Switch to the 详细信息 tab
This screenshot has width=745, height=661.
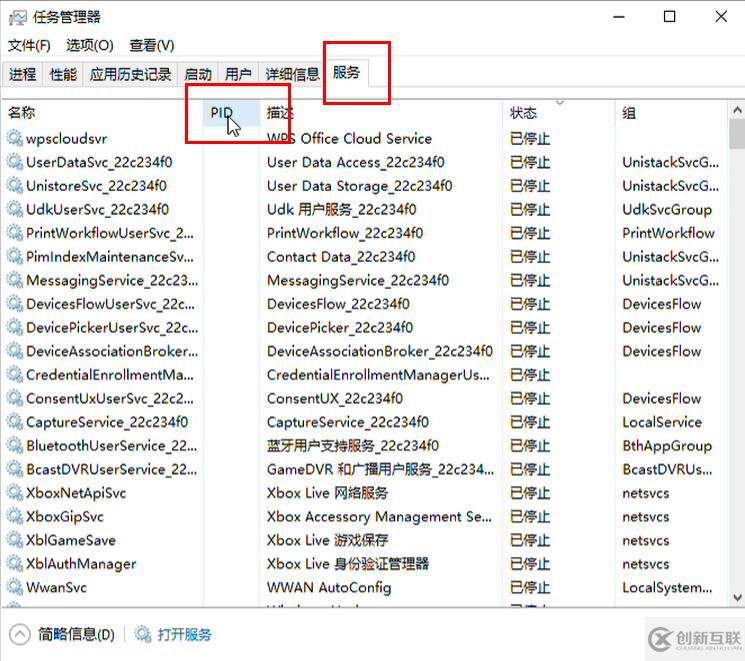click(292, 75)
